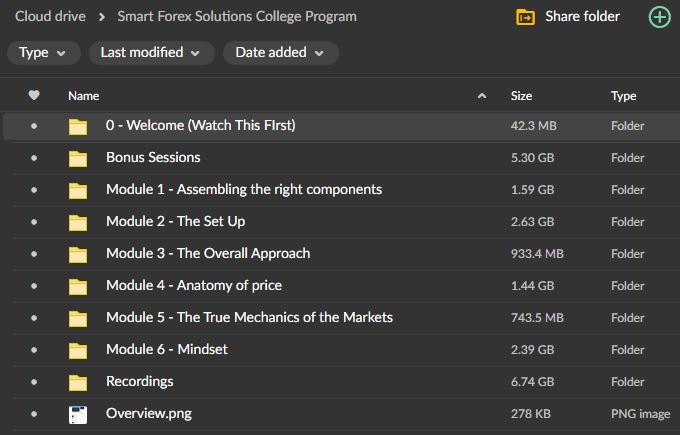Open the Date added filter dropdown

[x=279, y=53]
